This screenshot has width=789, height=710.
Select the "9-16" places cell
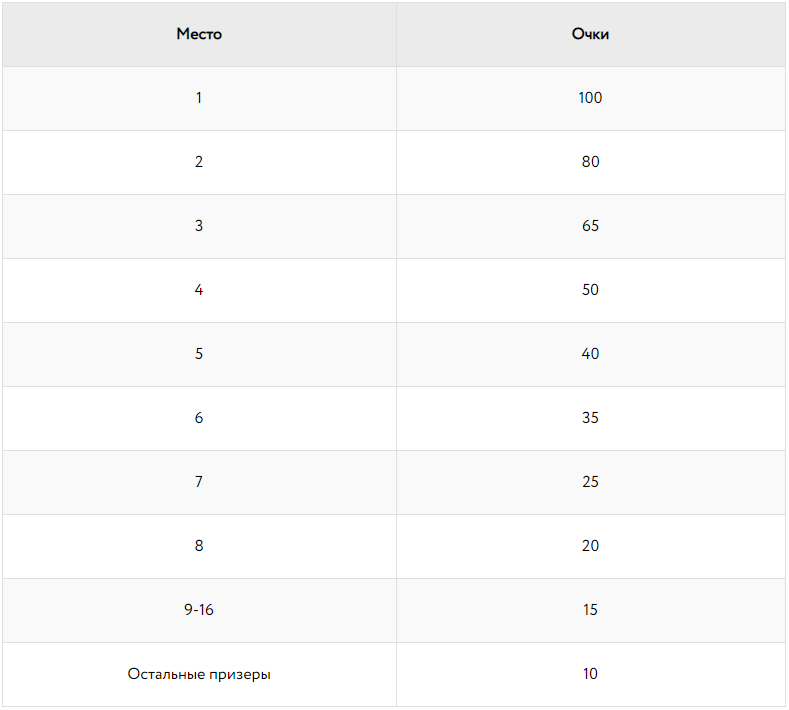[199, 610]
